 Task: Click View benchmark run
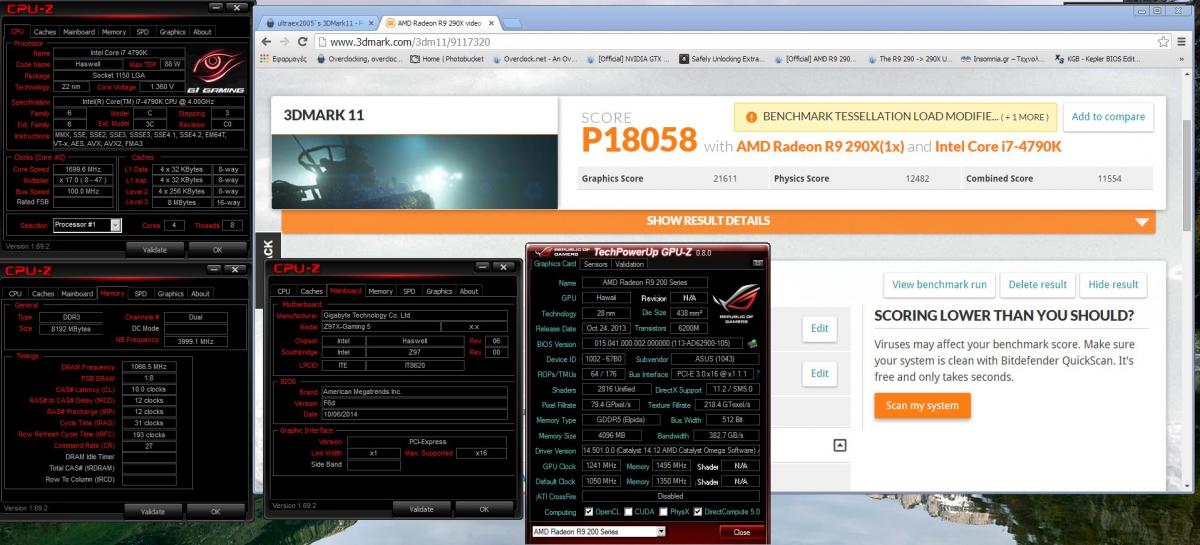(939, 285)
